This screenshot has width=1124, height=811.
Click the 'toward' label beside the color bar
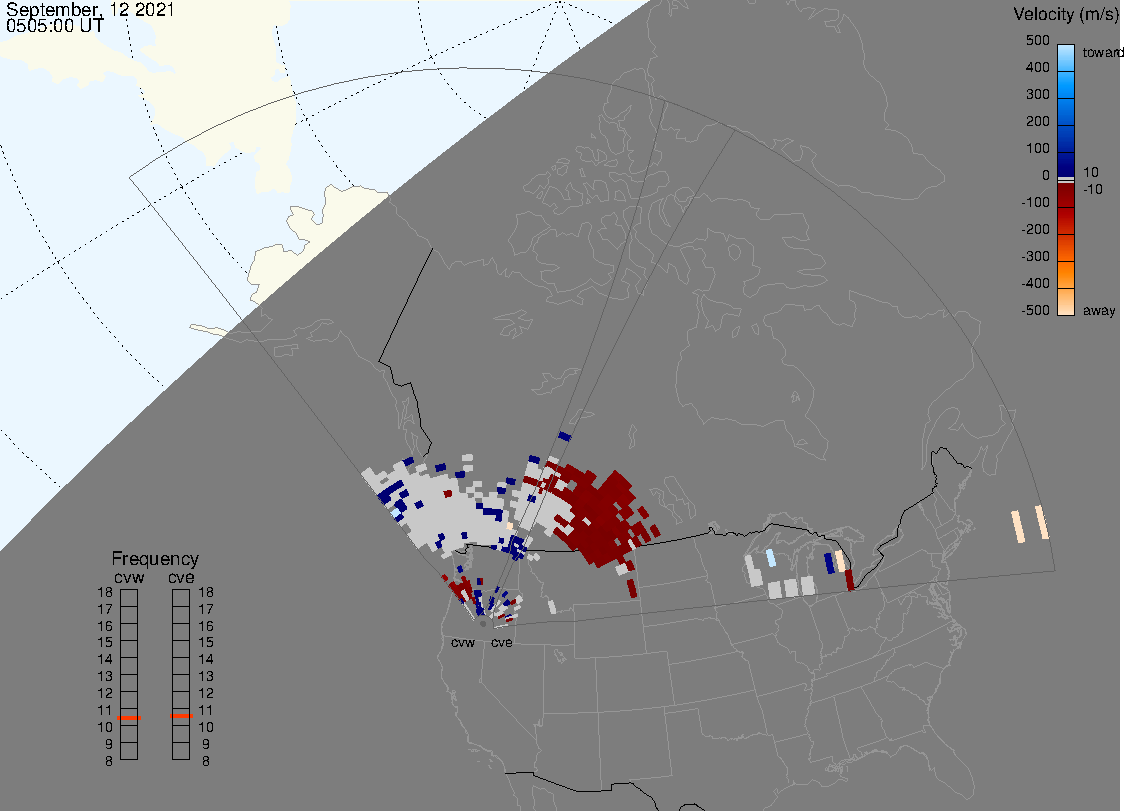1102,52
